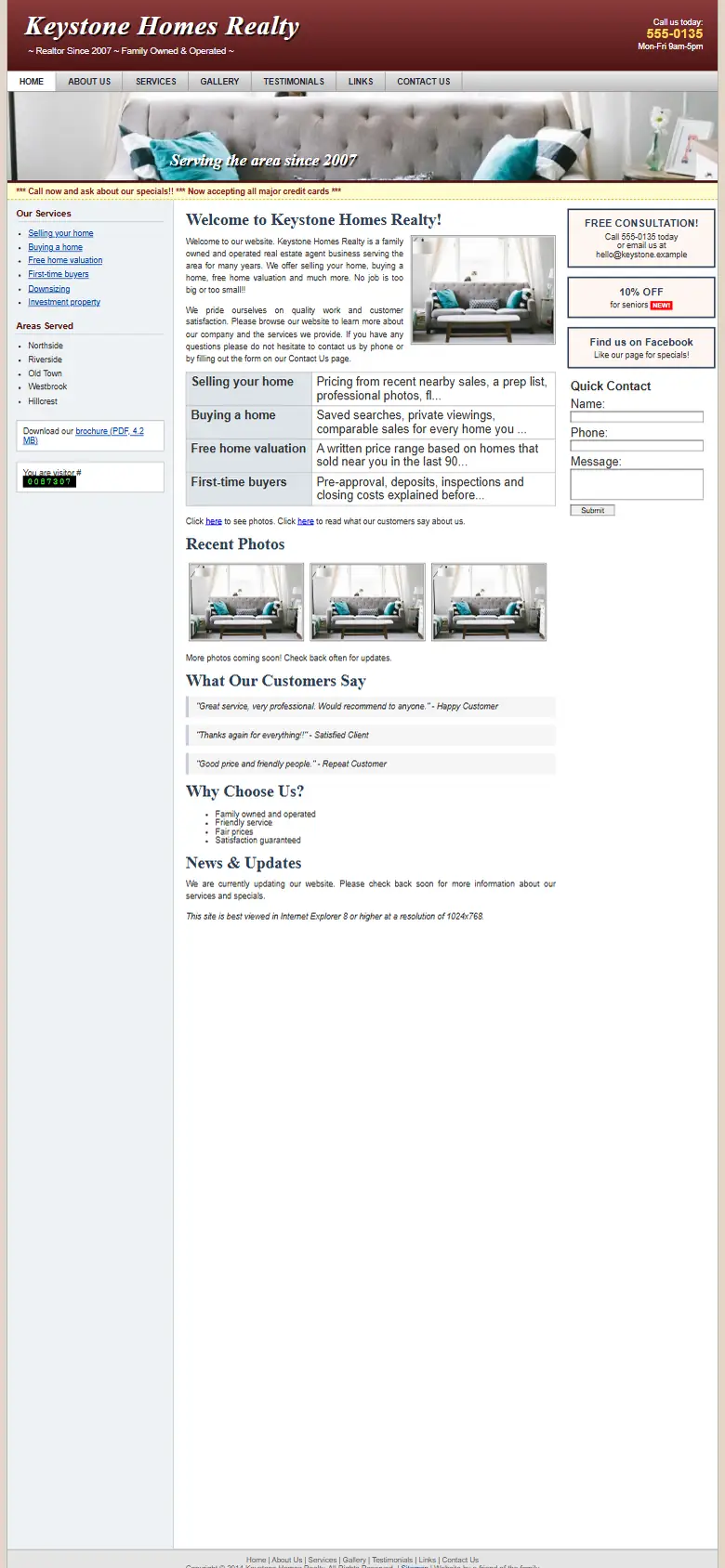Click the News & Updates heading
Screen dimensions: 725x1568
point(244,863)
